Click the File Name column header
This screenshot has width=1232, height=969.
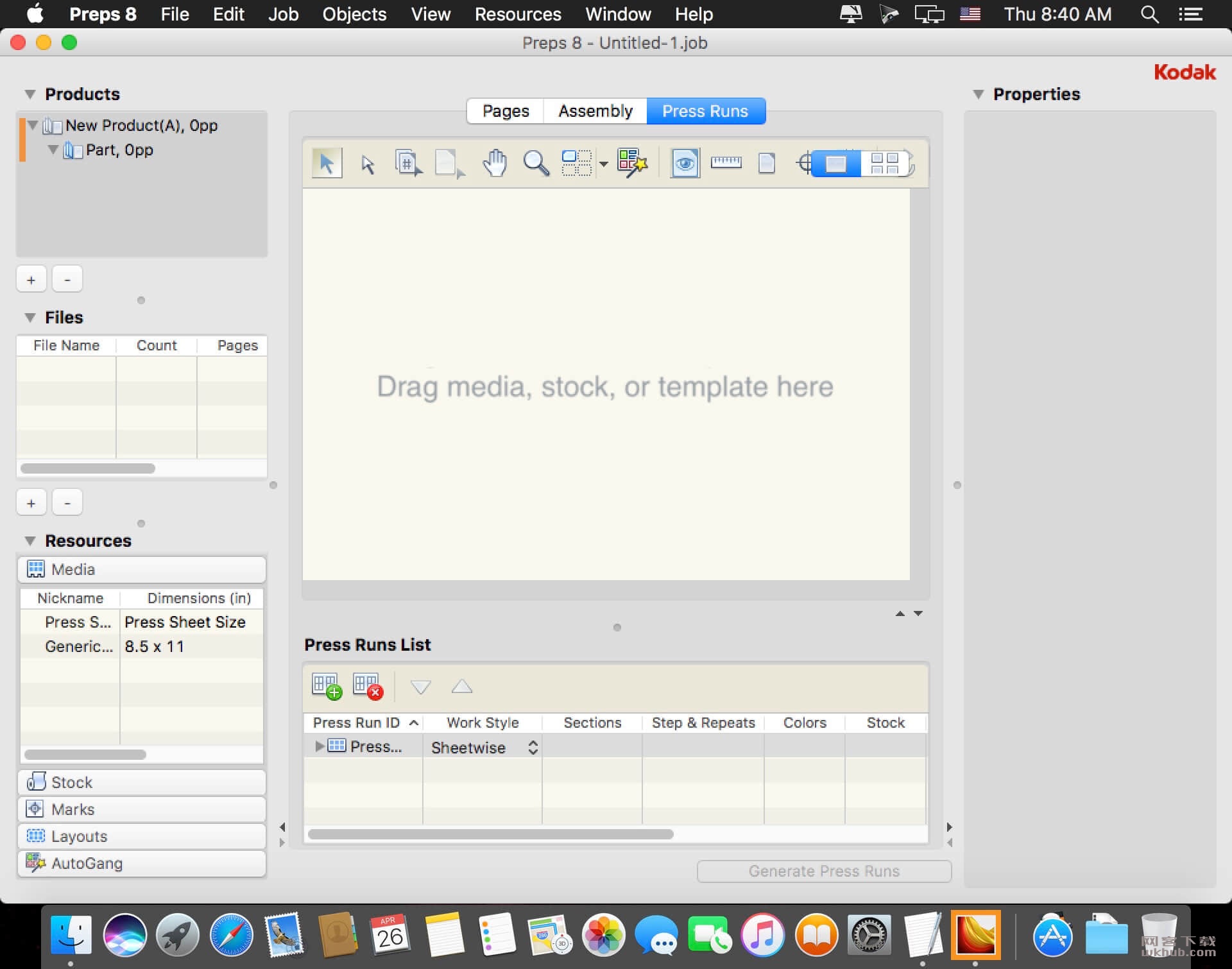tap(66, 345)
